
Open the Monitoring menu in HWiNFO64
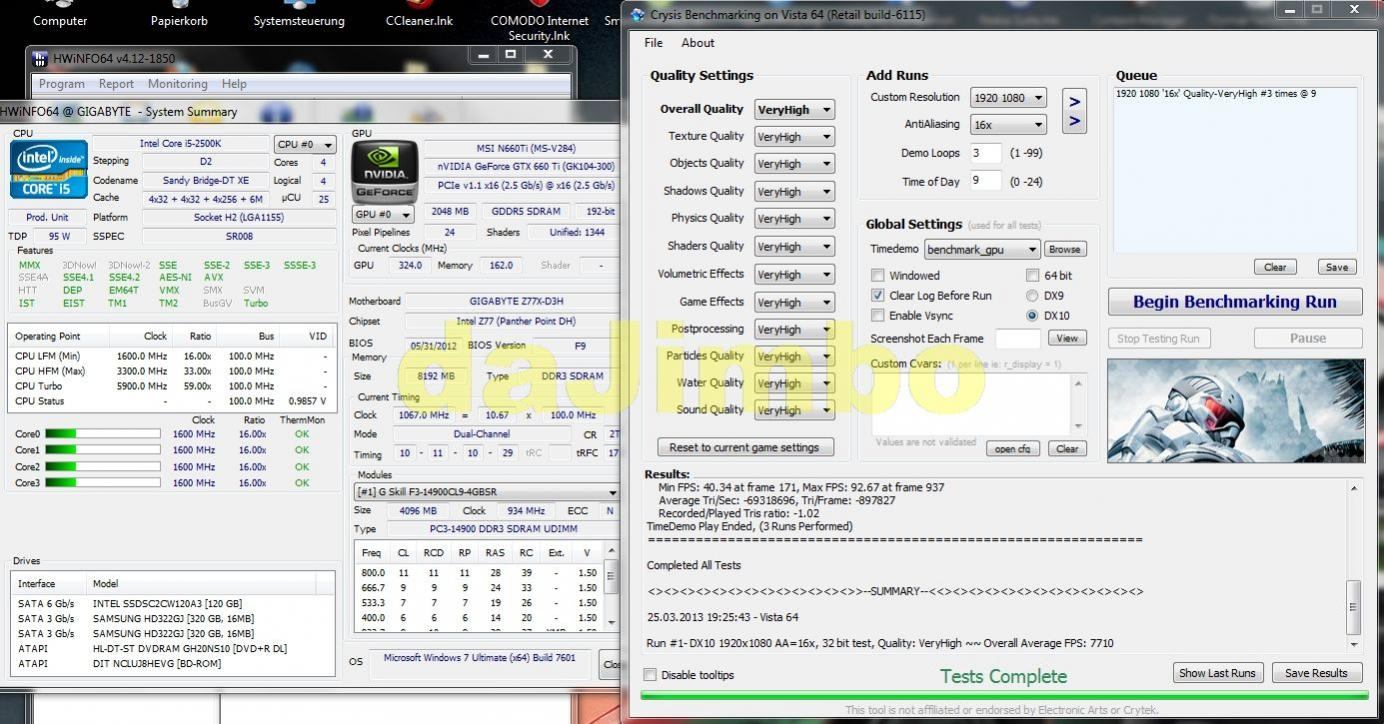tap(178, 84)
